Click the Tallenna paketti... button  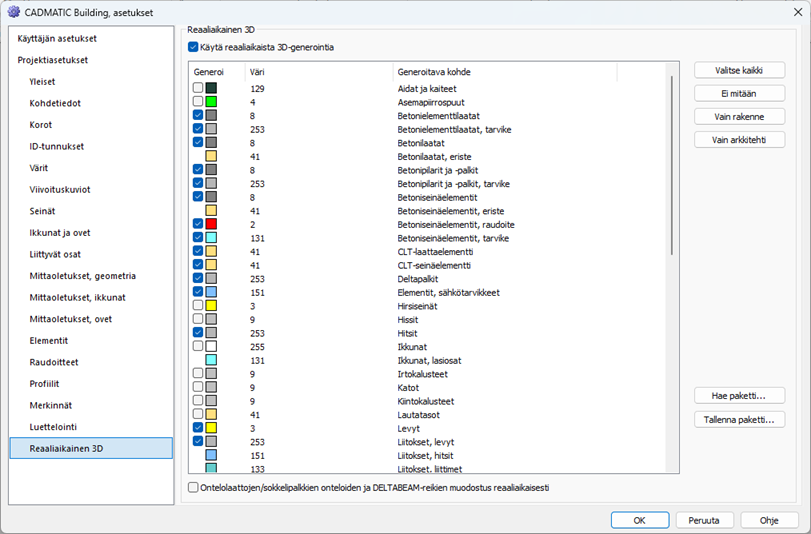[x=739, y=419]
